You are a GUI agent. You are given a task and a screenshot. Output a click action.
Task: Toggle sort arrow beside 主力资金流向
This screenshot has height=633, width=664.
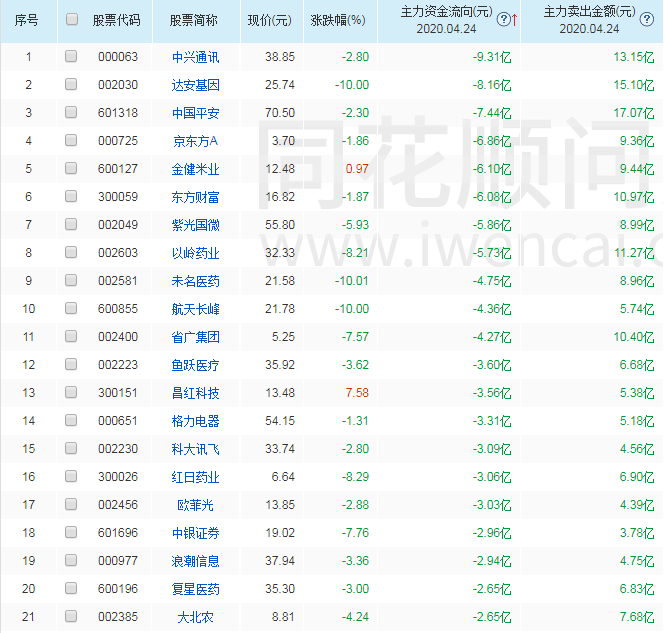click(515, 19)
